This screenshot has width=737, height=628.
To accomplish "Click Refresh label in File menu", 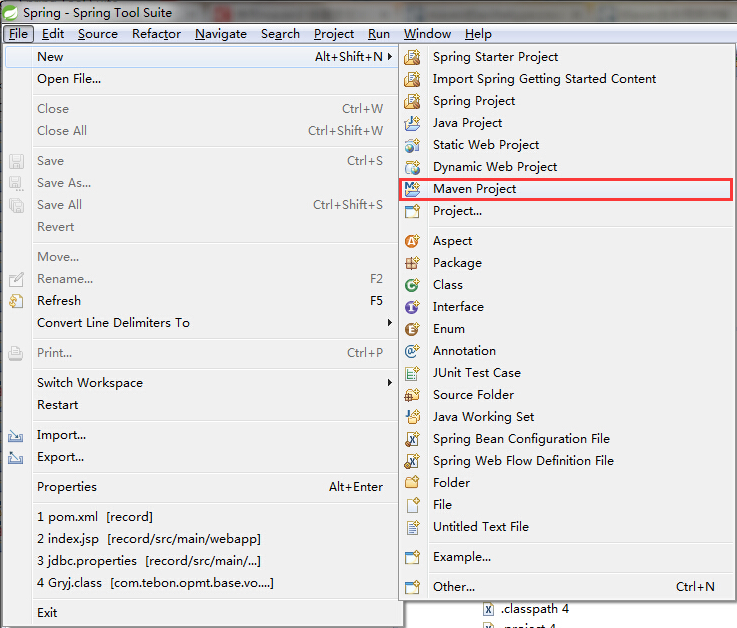I will click(59, 301).
